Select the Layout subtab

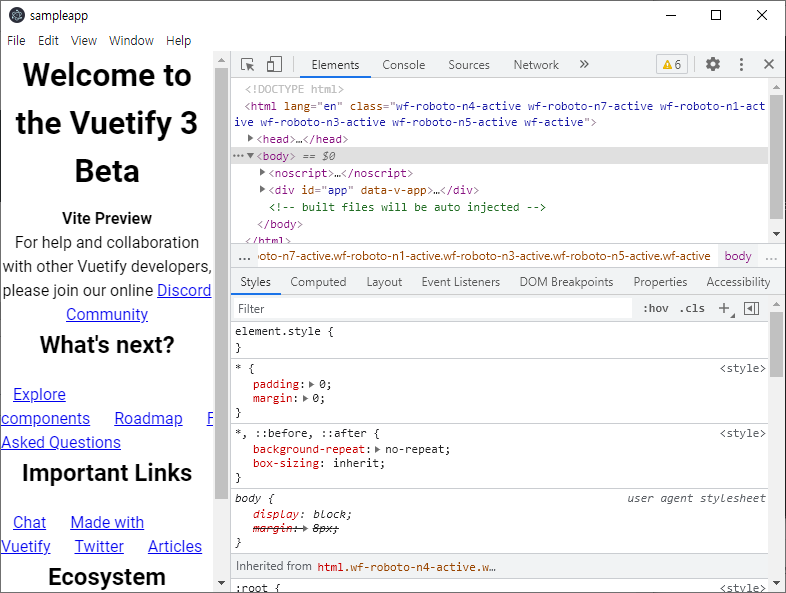(384, 282)
